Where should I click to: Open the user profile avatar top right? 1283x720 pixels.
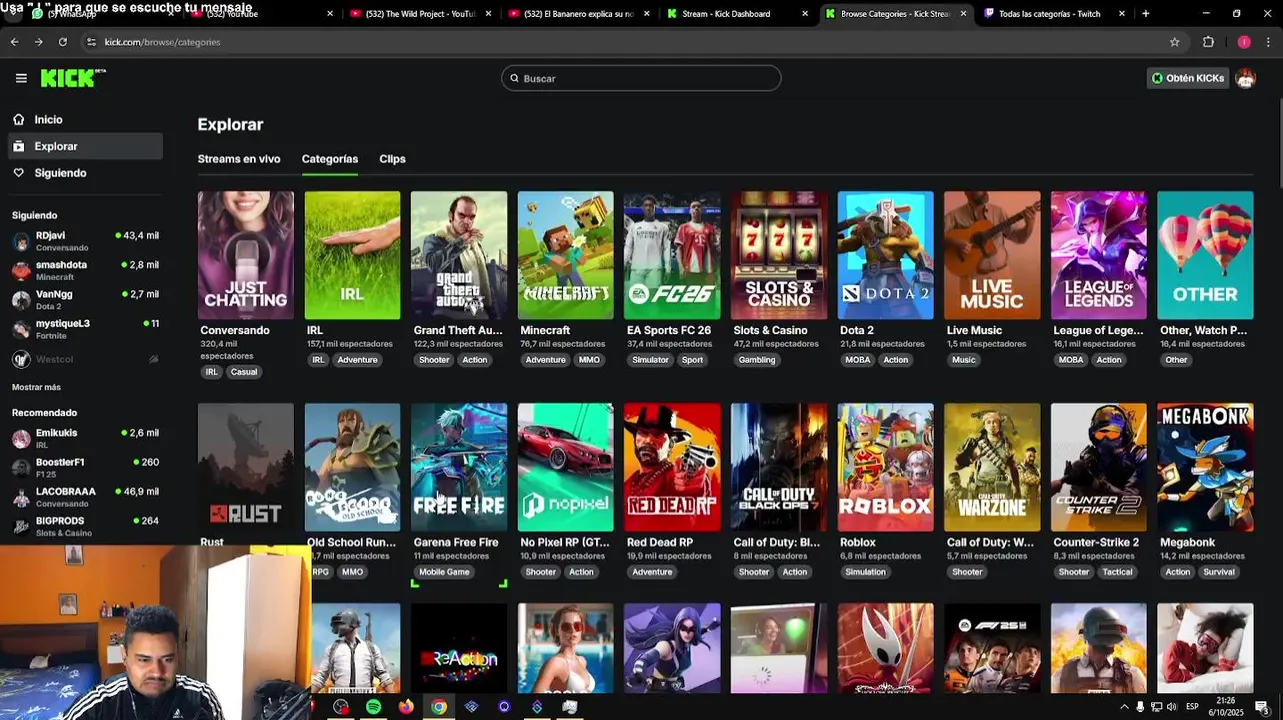point(1245,78)
